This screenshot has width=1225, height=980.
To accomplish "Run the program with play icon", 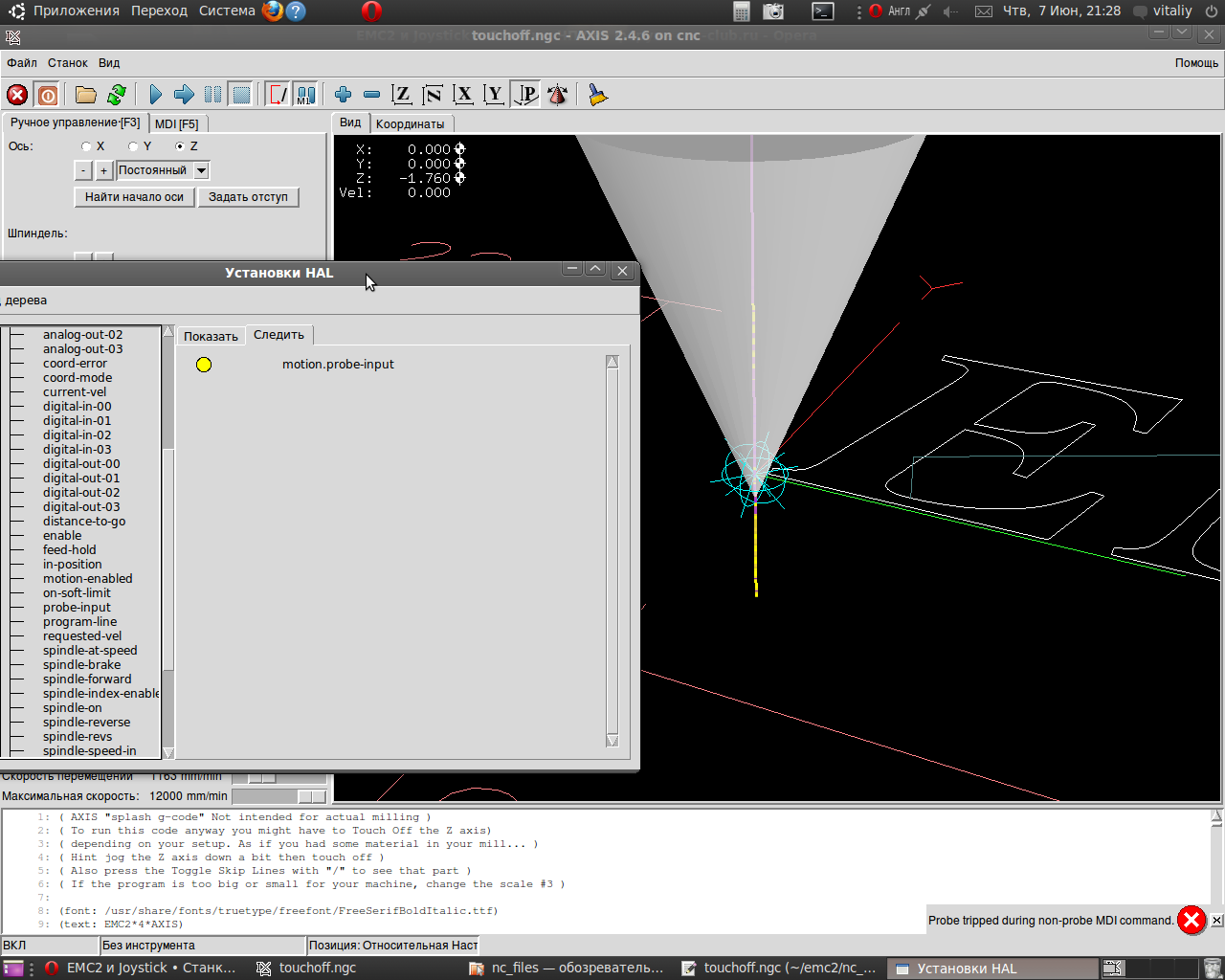I will (x=155, y=95).
